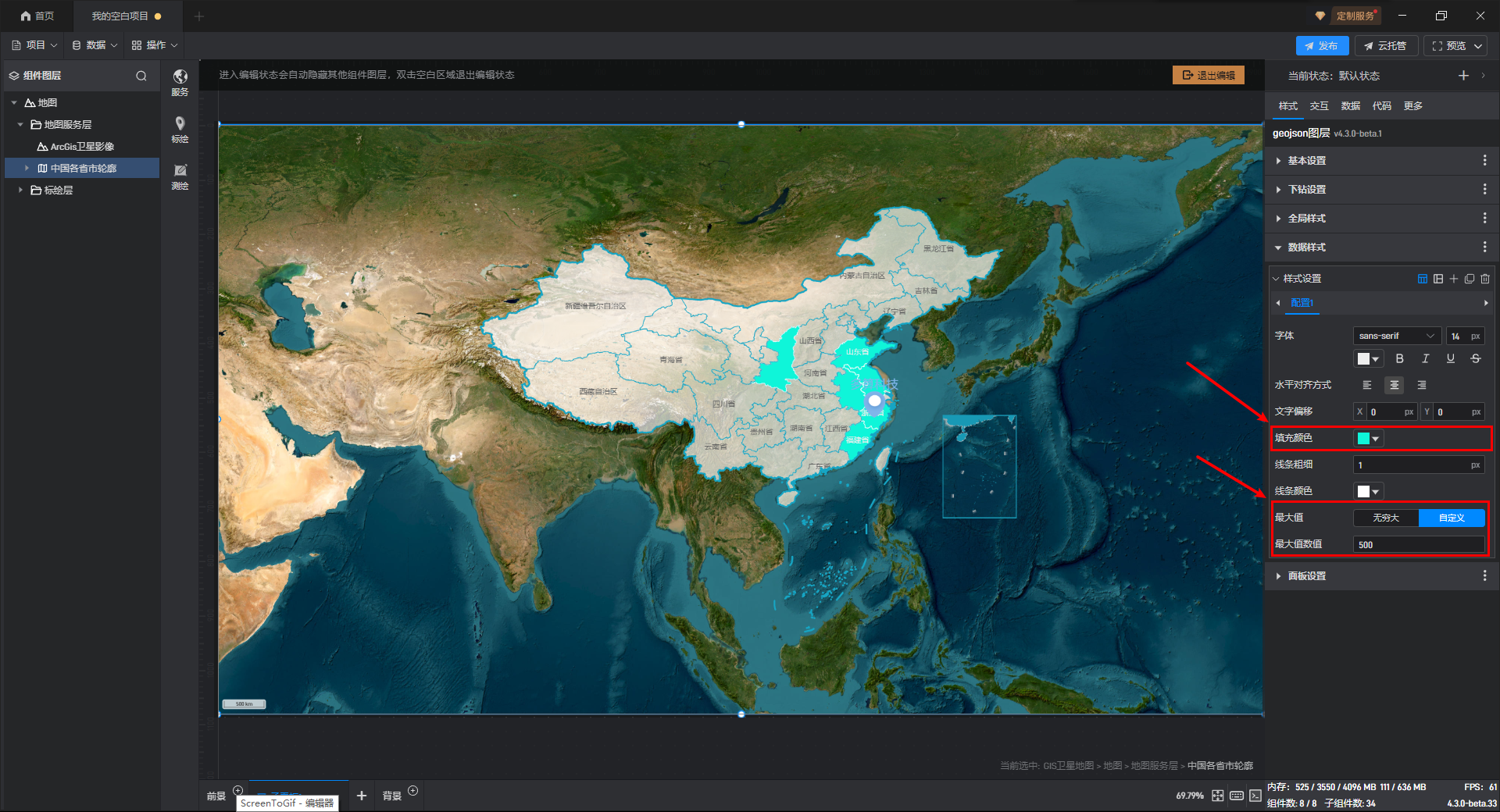Open the 测绘 measuring tool
Viewport: 1500px width, 812px height.
pyautogui.click(x=180, y=176)
